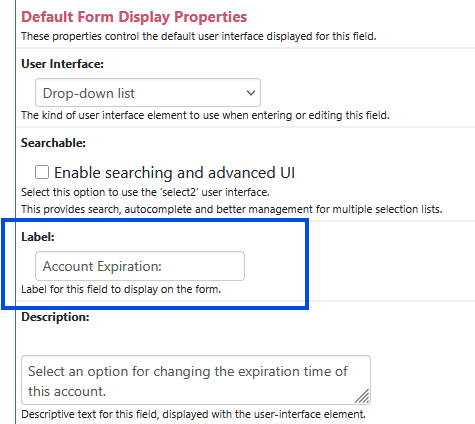Click the search and autocomplete help text line
Image resolution: width=475 pixels, height=424 pixels.
pos(232,209)
